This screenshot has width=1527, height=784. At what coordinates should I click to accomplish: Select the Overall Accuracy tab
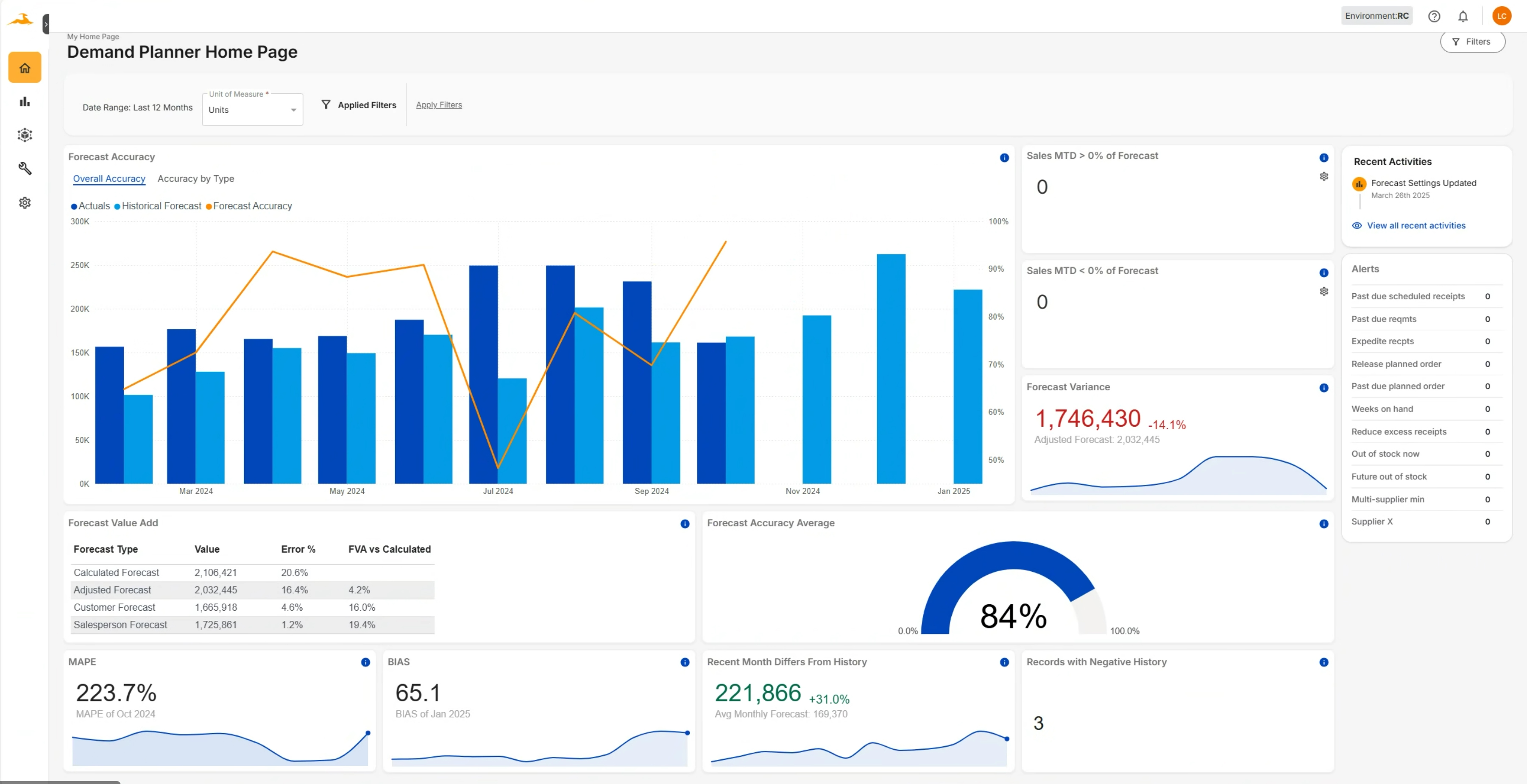109,178
